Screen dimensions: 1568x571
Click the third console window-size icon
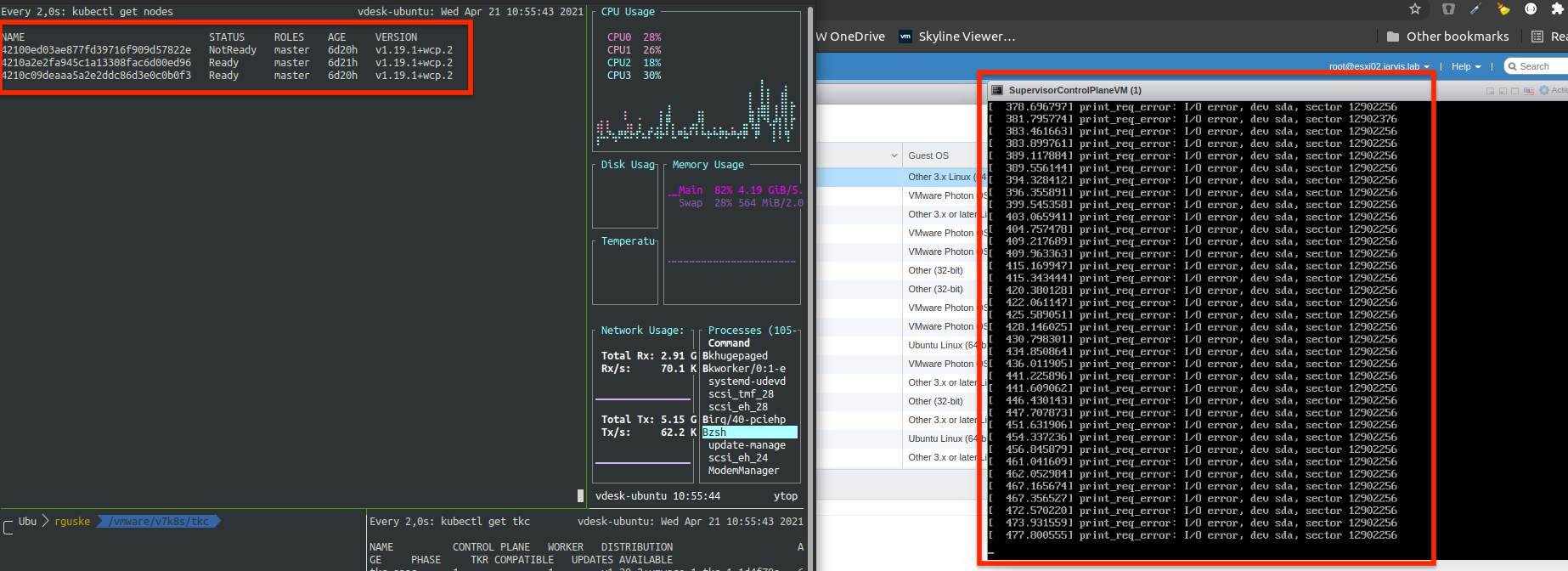tap(1514, 90)
